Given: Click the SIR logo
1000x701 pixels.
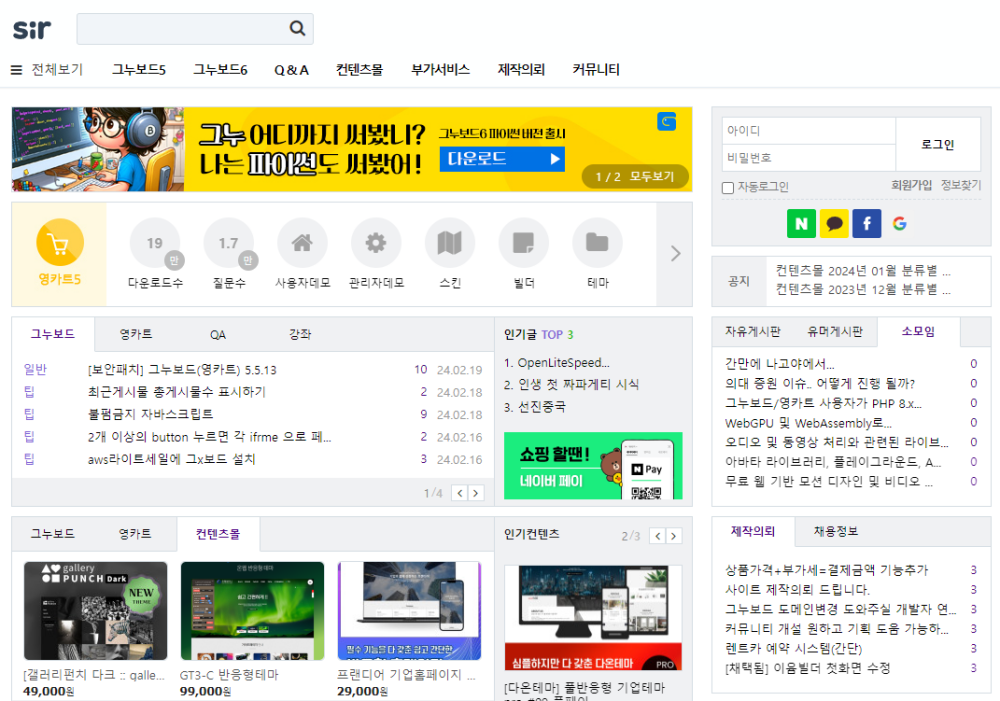Looking at the screenshot, I should coord(32,29).
